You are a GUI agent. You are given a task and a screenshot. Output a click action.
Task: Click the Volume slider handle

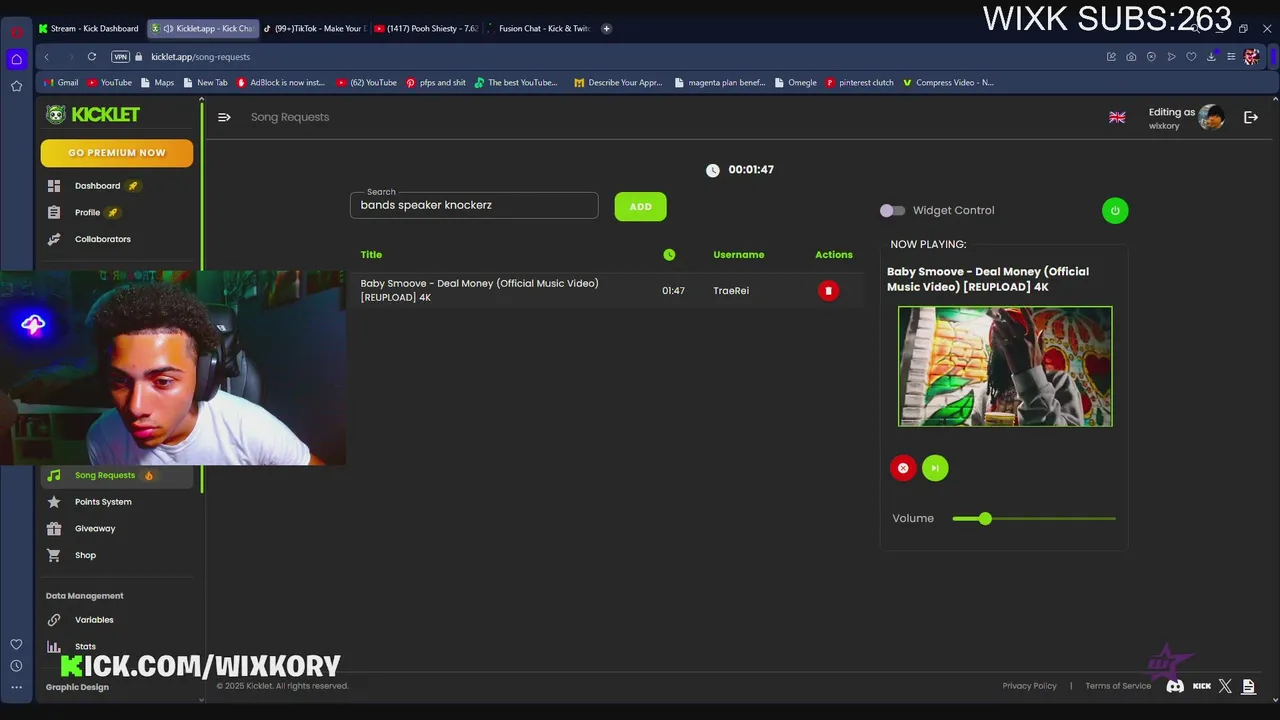pos(985,518)
